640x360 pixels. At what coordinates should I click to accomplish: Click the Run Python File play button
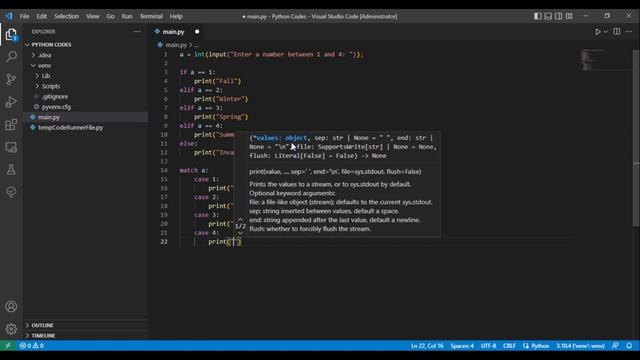pos(598,31)
